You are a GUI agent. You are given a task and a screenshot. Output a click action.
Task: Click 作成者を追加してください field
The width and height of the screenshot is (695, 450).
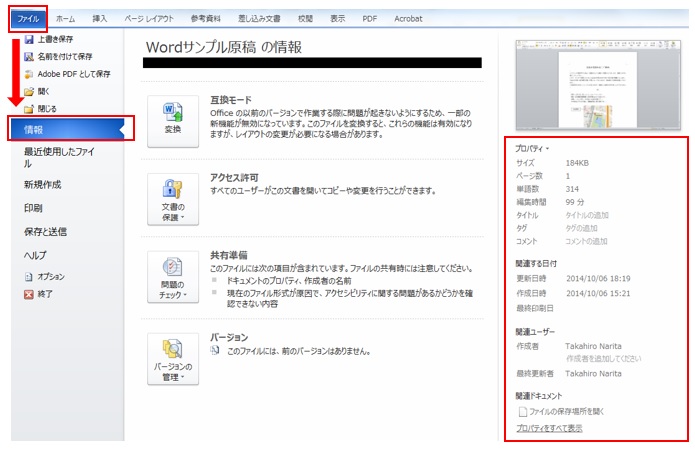pos(603,358)
